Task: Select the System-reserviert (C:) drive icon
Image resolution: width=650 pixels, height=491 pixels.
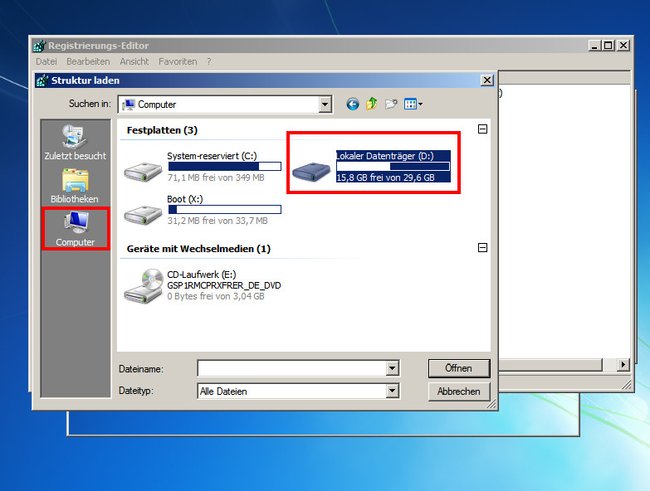Action: click(x=143, y=171)
